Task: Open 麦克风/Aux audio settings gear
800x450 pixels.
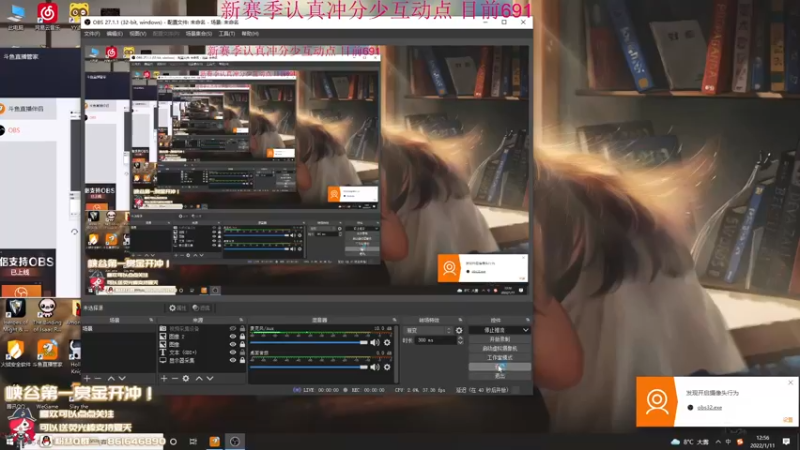Action: [387, 342]
